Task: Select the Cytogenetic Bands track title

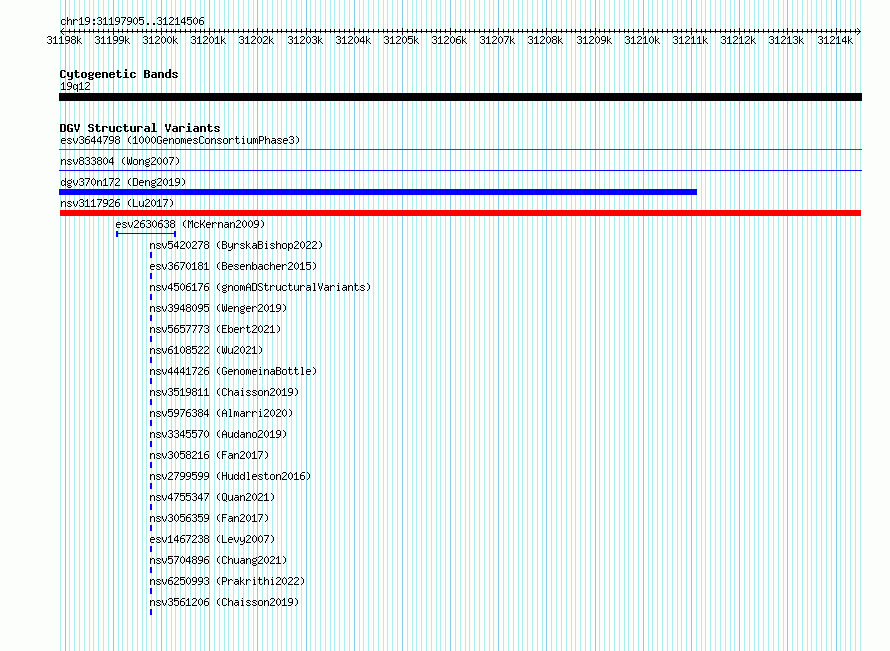Action: 119,74
